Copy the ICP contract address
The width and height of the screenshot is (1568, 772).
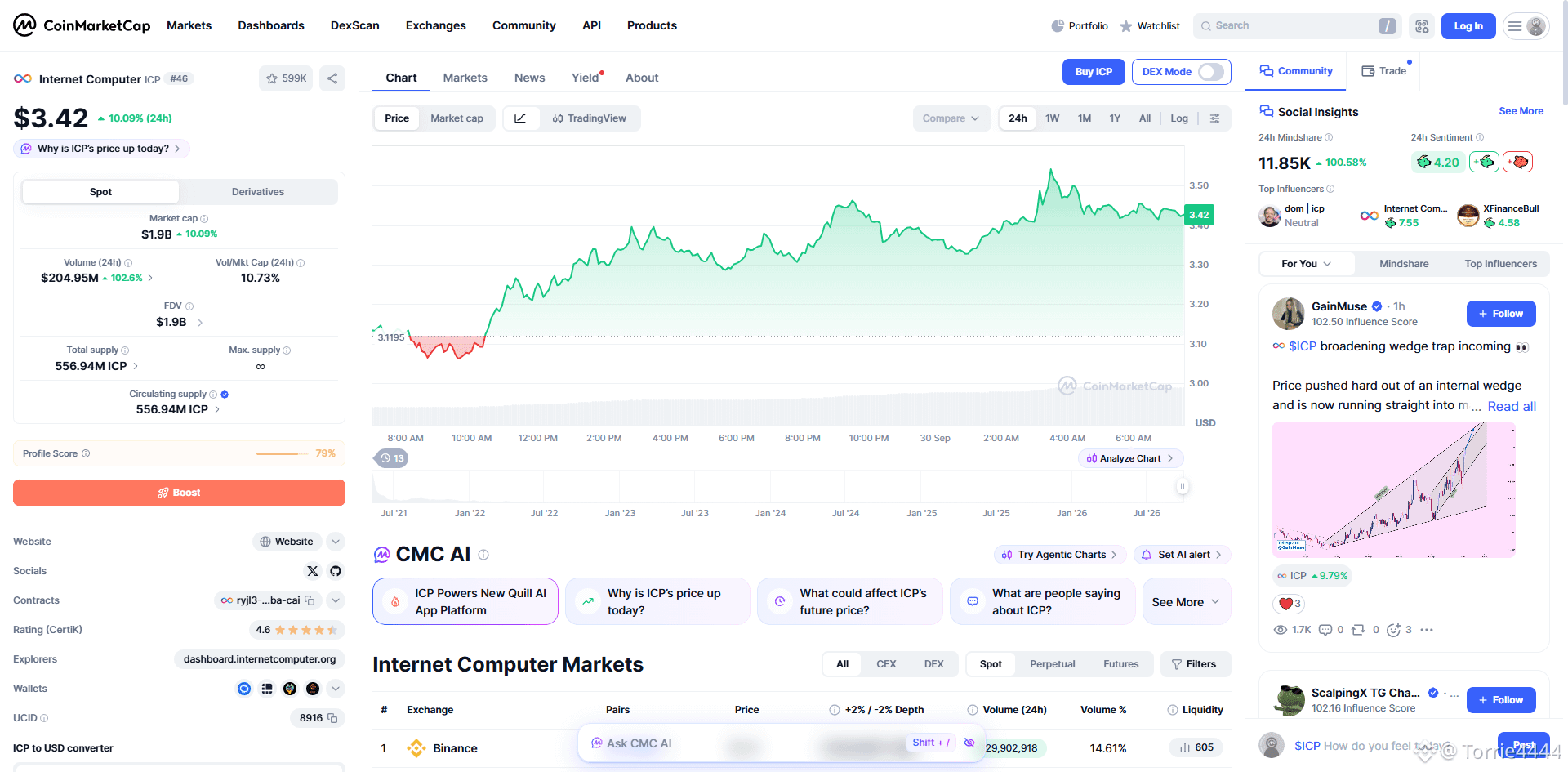coord(310,600)
